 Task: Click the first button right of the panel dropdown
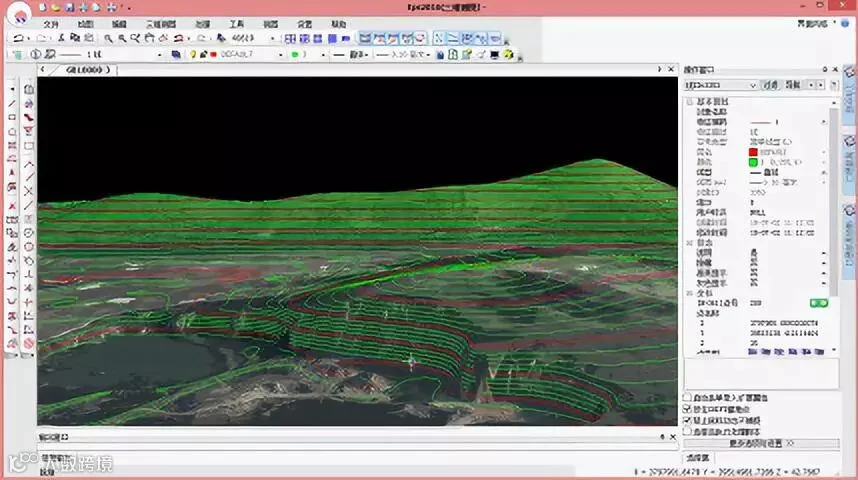[771, 86]
